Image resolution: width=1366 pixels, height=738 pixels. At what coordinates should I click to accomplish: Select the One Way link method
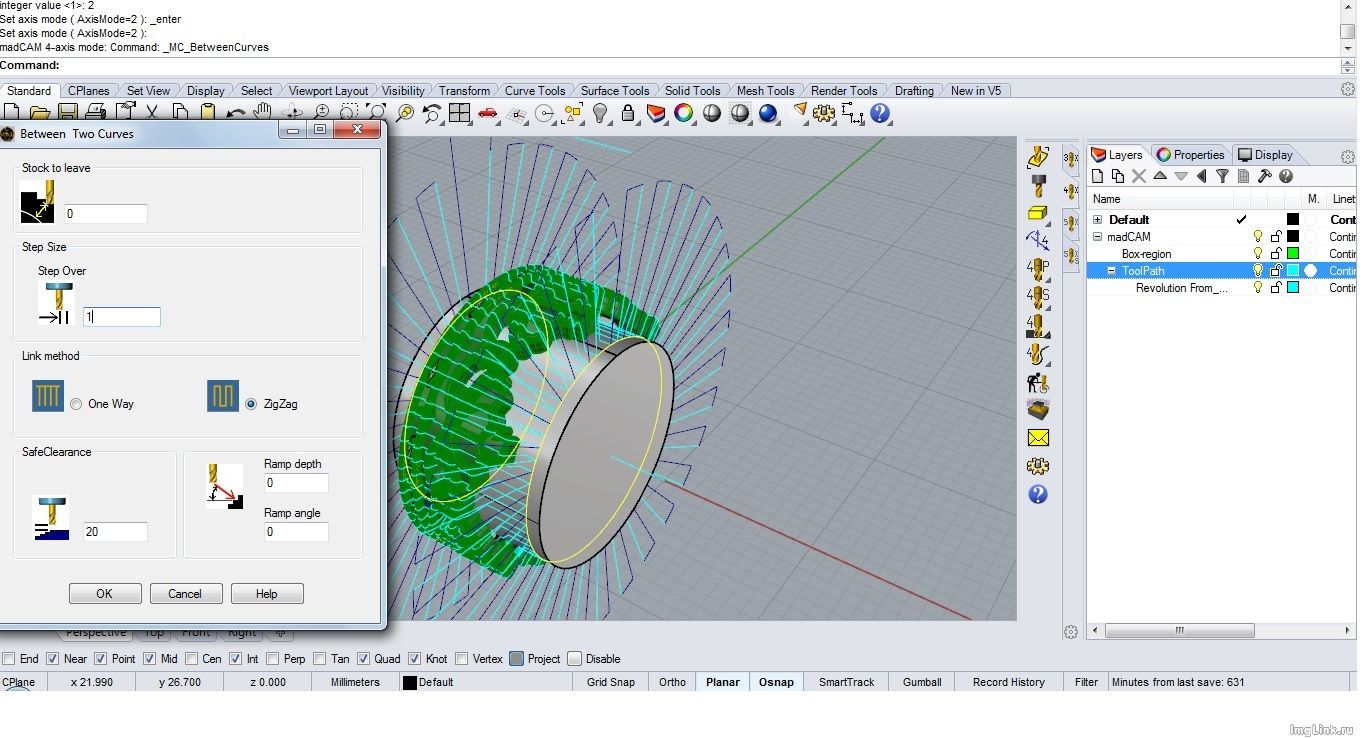point(76,404)
